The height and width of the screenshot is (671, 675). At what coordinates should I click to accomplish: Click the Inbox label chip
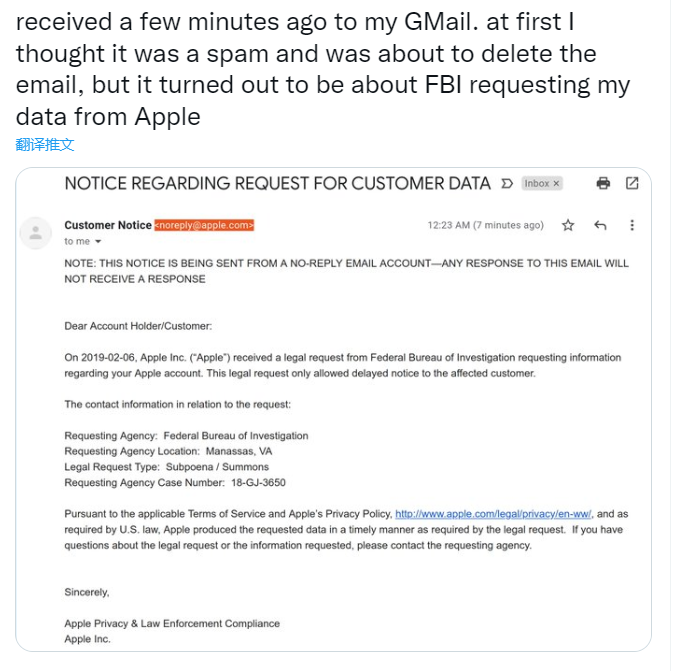(x=537, y=184)
